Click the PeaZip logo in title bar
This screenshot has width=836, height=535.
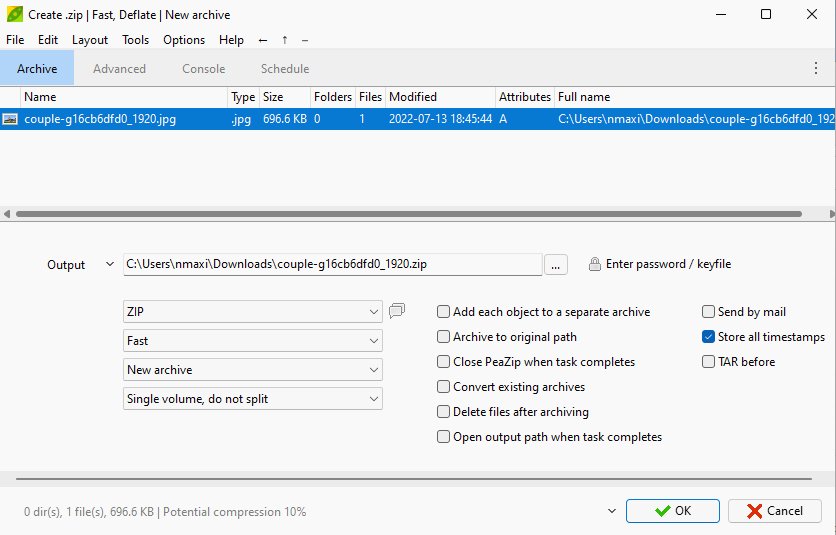tap(14, 14)
